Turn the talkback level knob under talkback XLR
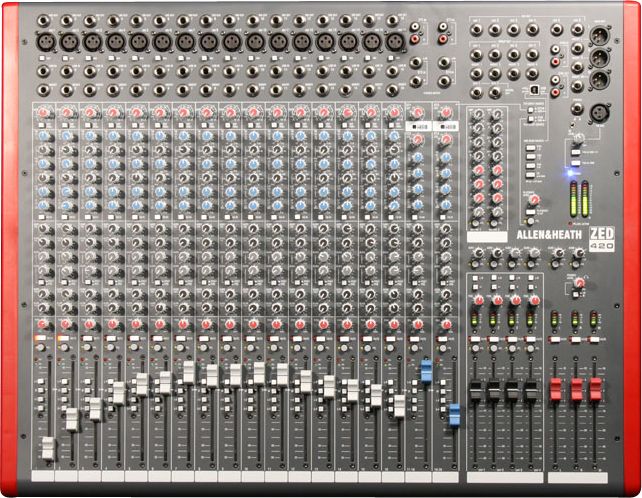Image resolution: width=642 pixels, height=498 pixels. (578, 138)
